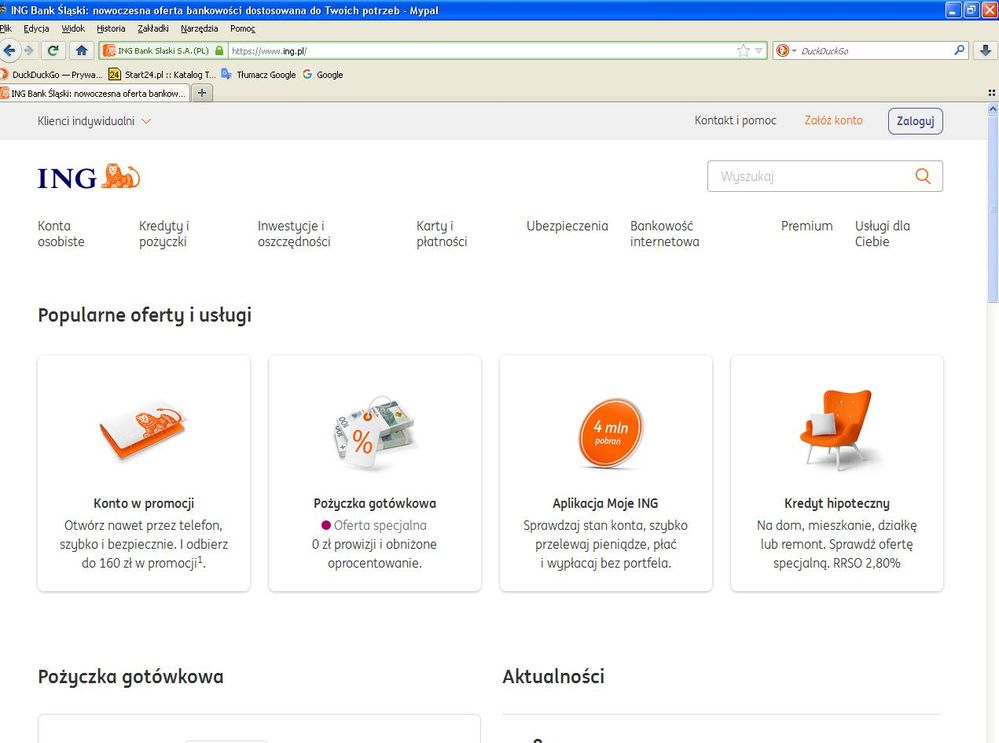
Task: Open the Zakładki menu
Action: 153,29
